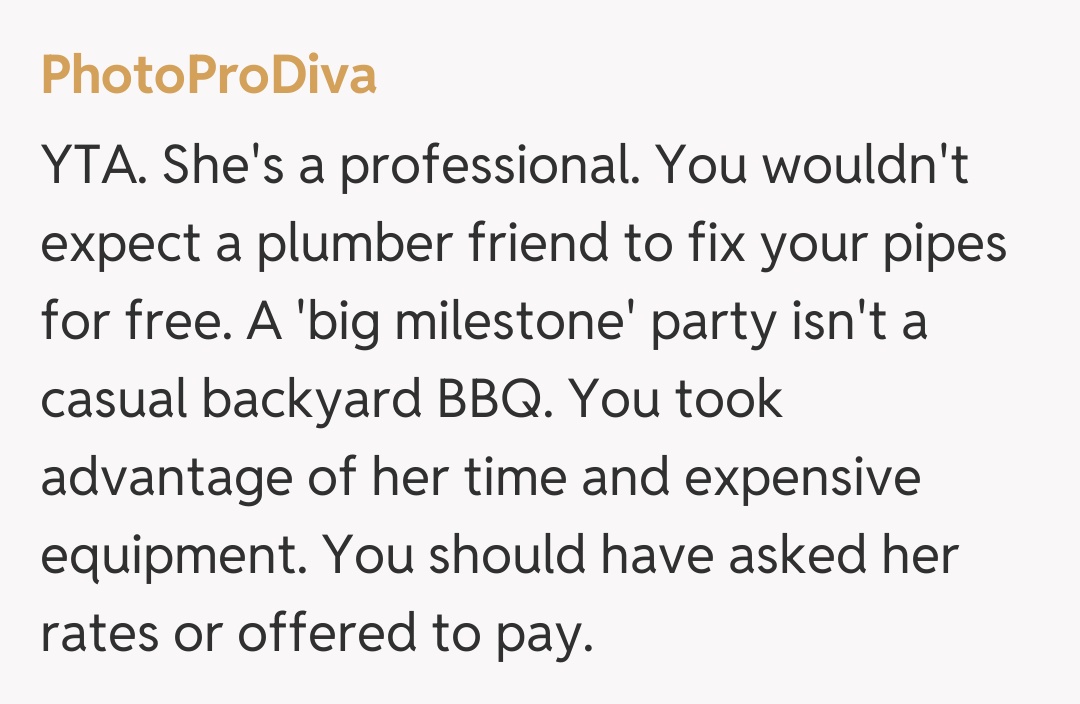The height and width of the screenshot is (704, 1080).
Task: Click the word "equipment"
Action: click(168, 556)
